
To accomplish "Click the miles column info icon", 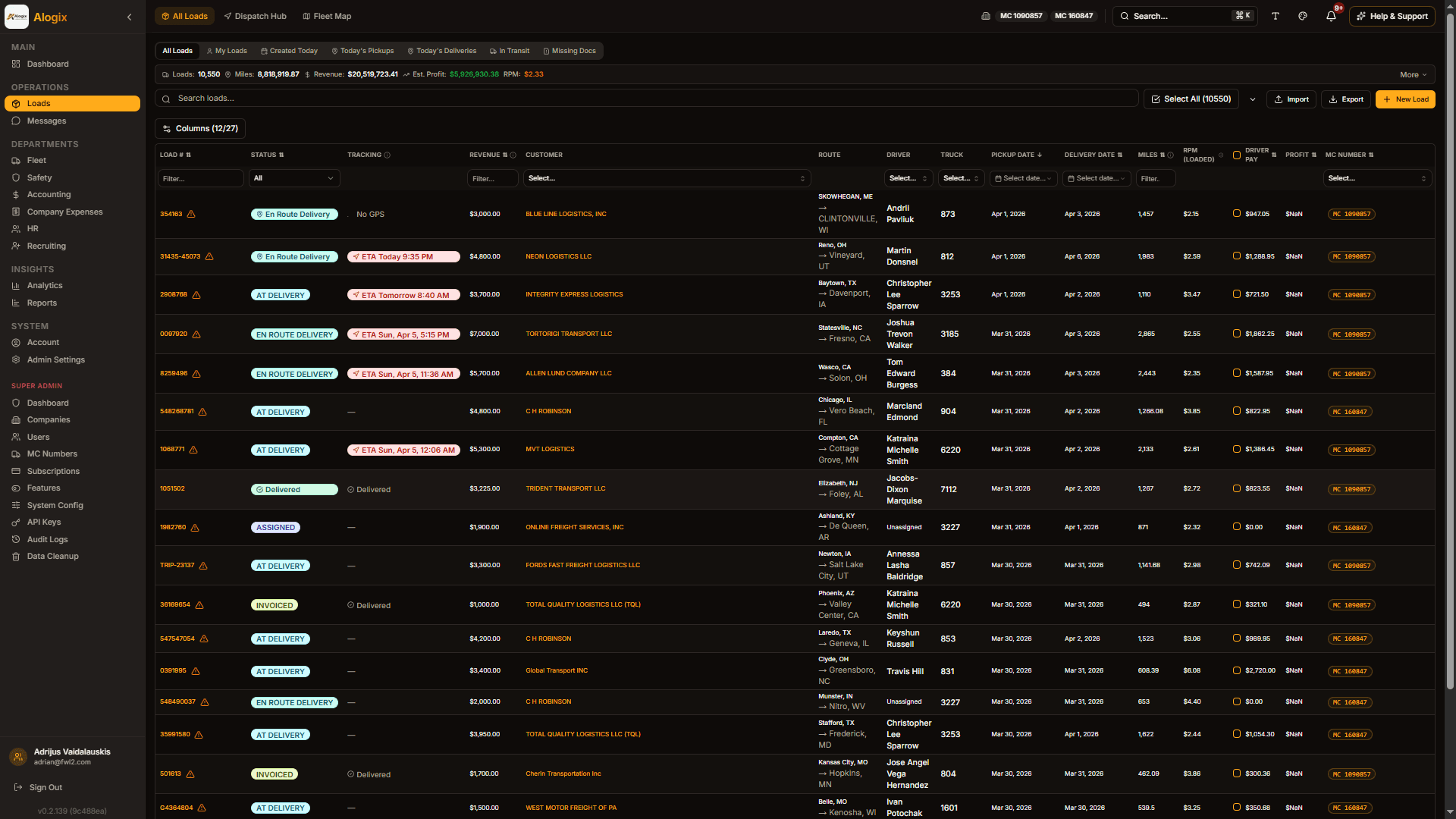I will click(x=1171, y=155).
